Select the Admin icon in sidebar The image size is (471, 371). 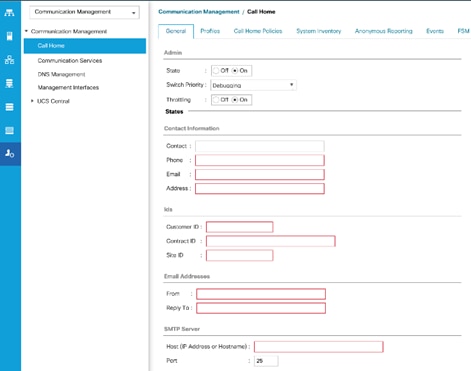9,153
